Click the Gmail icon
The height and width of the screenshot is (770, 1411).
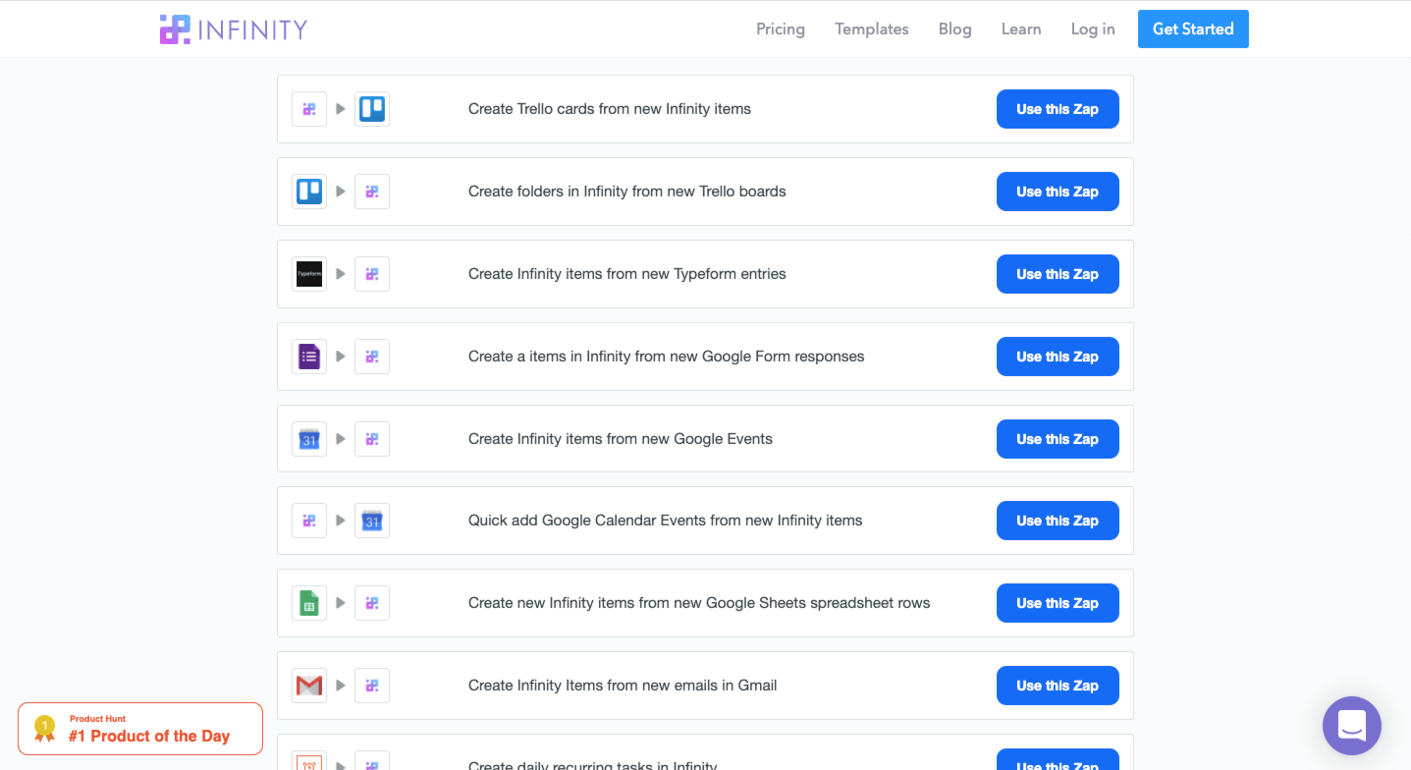309,685
